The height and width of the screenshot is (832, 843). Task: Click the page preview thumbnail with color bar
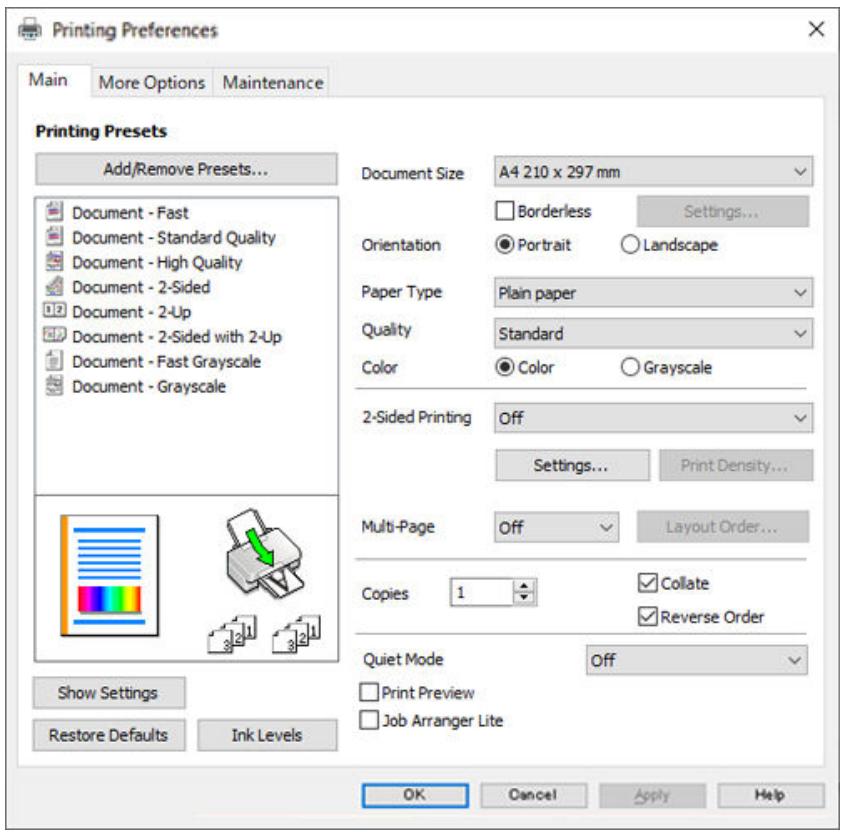point(110,576)
